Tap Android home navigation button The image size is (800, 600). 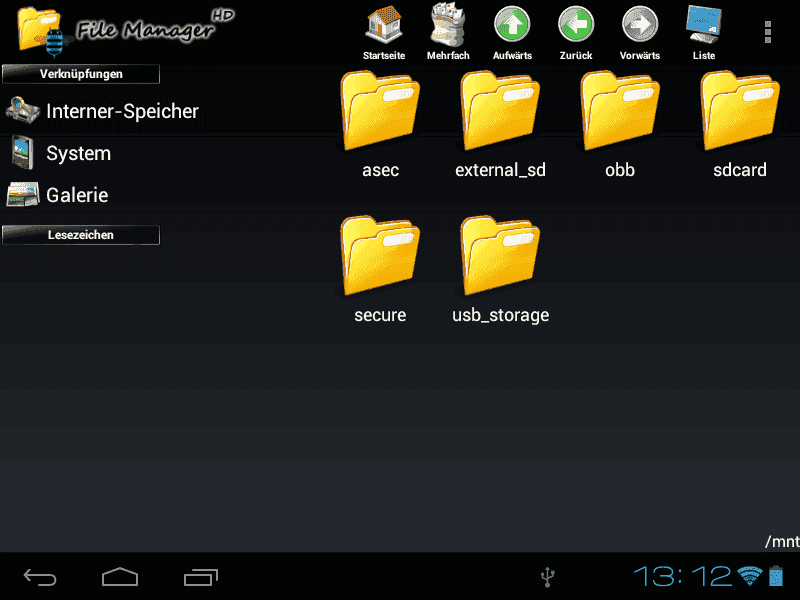120,577
